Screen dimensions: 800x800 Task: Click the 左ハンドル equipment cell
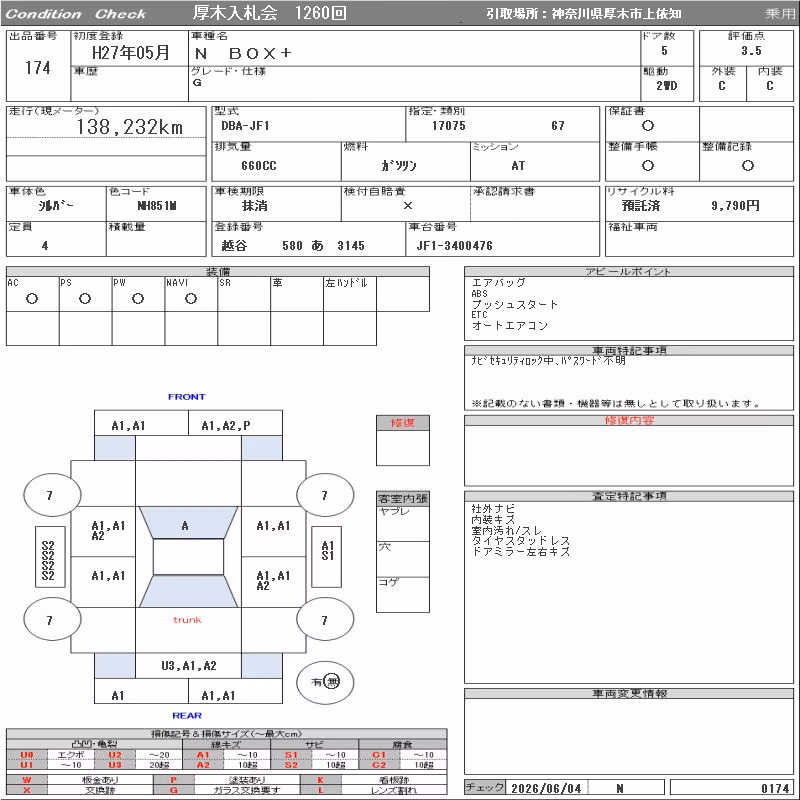tap(350, 294)
